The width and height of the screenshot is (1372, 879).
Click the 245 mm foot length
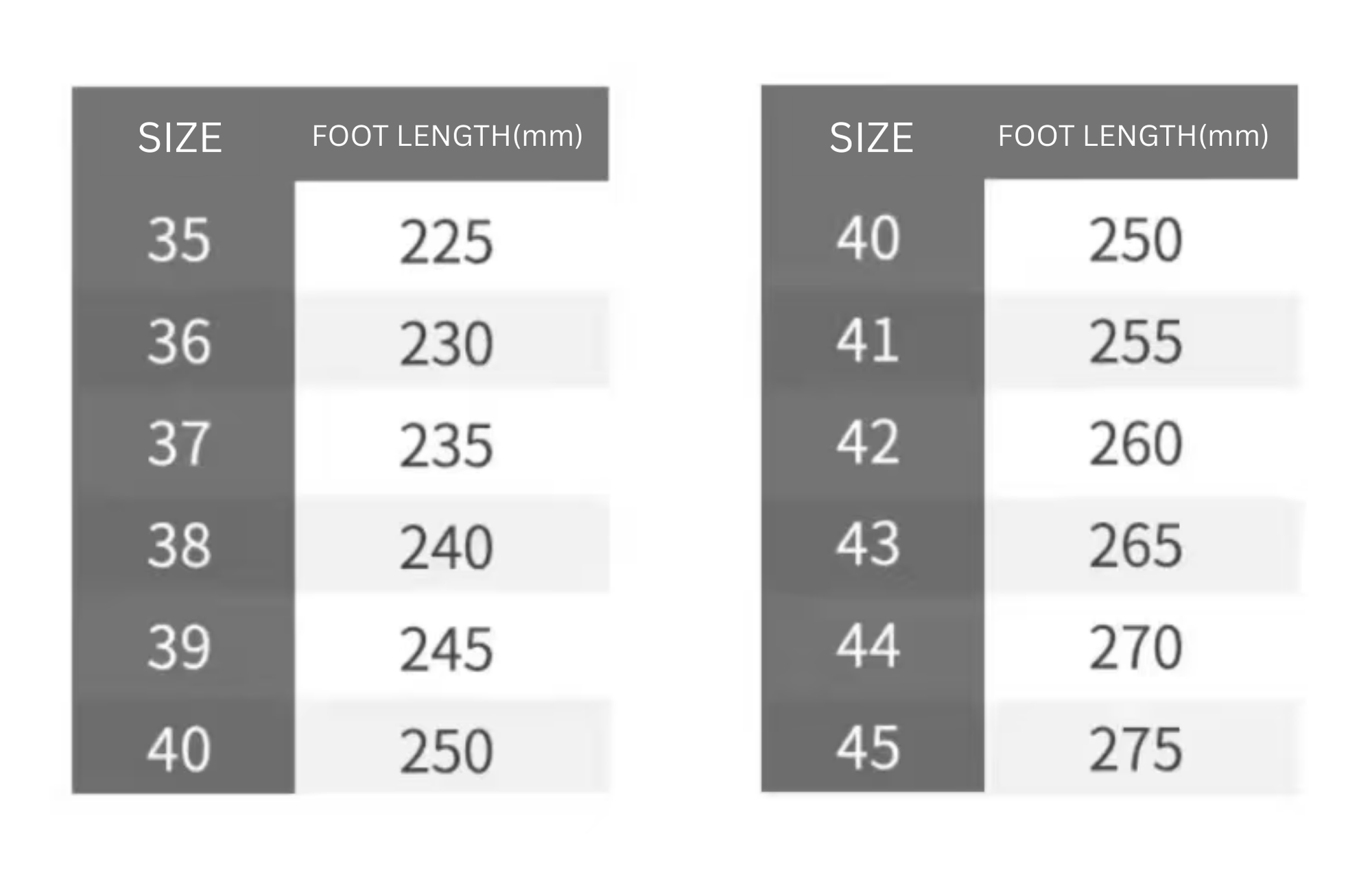pyautogui.click(x=447, y=649)
